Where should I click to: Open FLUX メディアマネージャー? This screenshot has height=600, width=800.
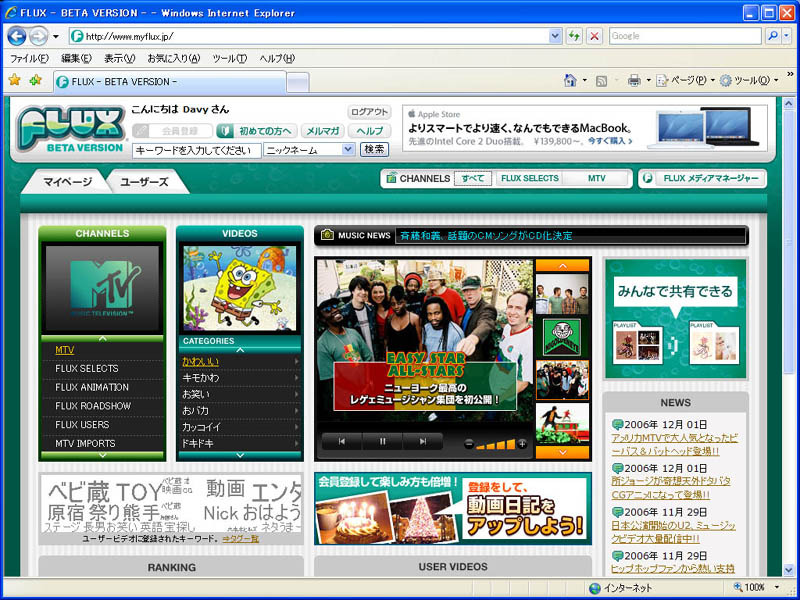pyautogui.click(x=703, y=179)
